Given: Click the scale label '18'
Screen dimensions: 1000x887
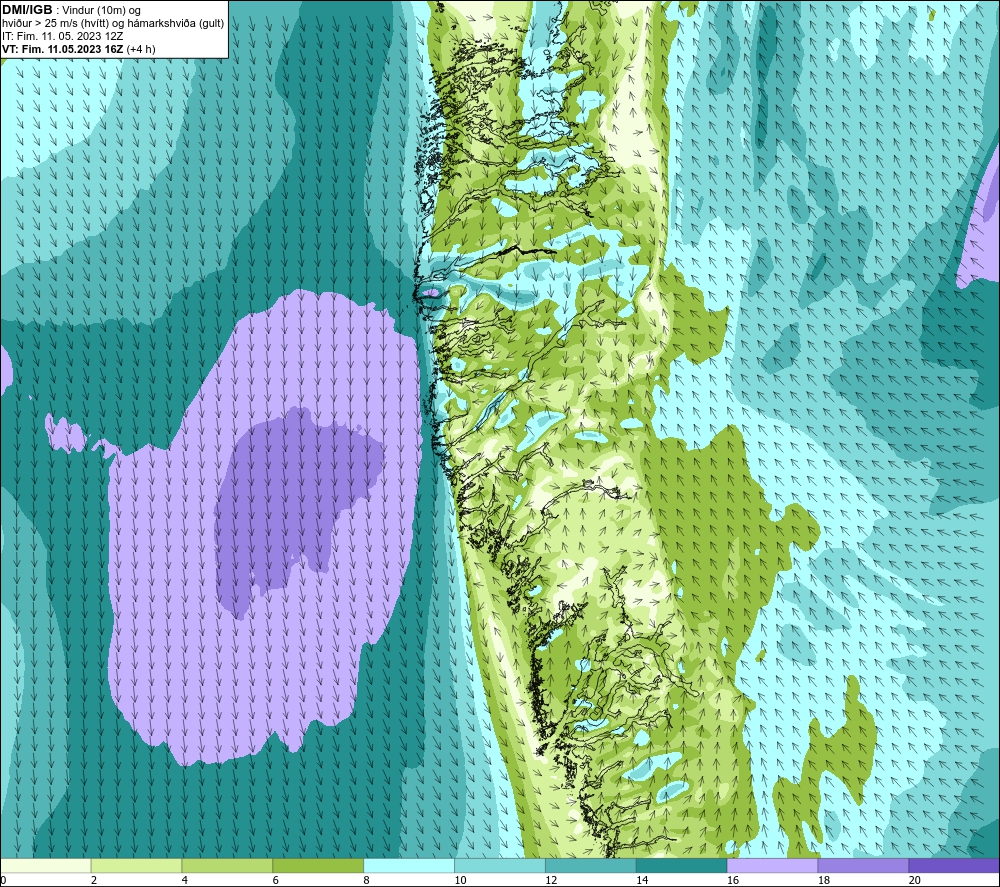Looking at the screenshot, I should click(x=823, y=880).
